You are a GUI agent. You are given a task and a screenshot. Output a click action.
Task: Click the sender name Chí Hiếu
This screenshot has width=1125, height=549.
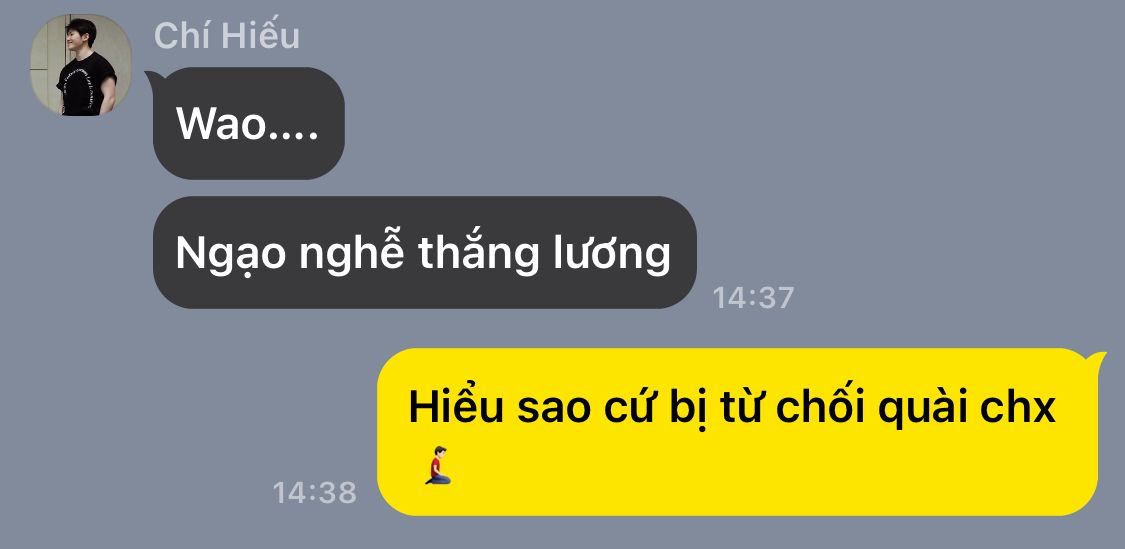pos(227,35)
